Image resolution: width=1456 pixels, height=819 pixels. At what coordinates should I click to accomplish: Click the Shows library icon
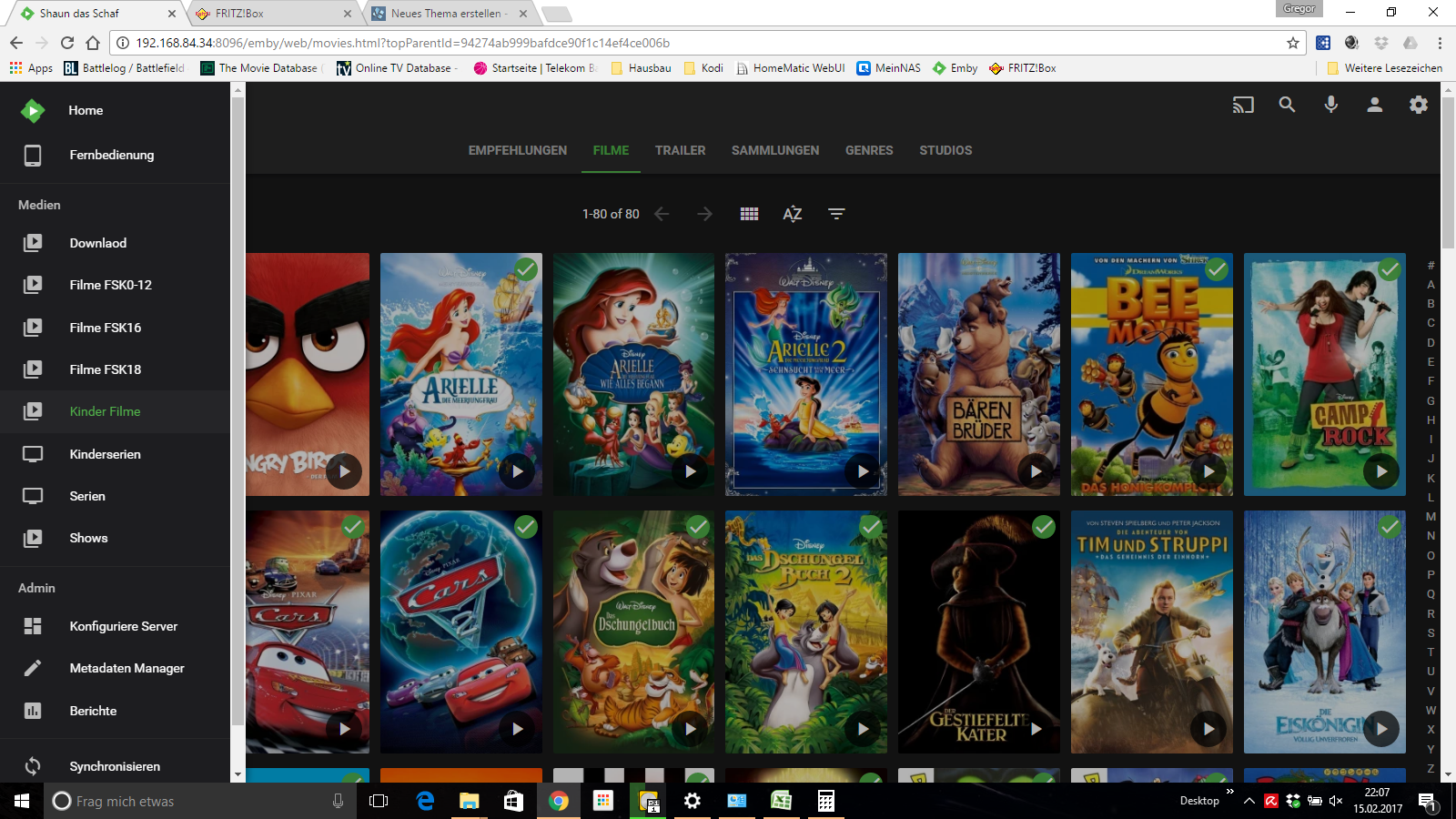tap(33, 538)
